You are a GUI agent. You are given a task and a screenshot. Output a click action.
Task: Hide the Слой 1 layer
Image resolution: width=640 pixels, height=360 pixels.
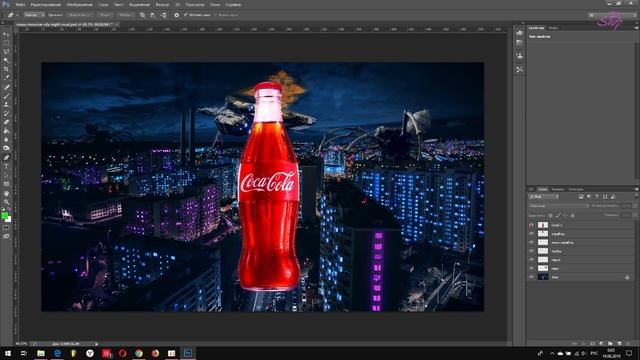(531, 225)
